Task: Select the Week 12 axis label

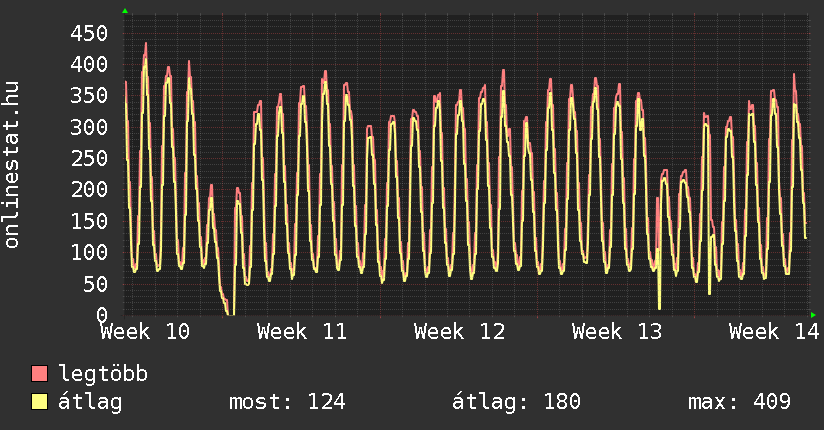Action: [x=459, y=331]
